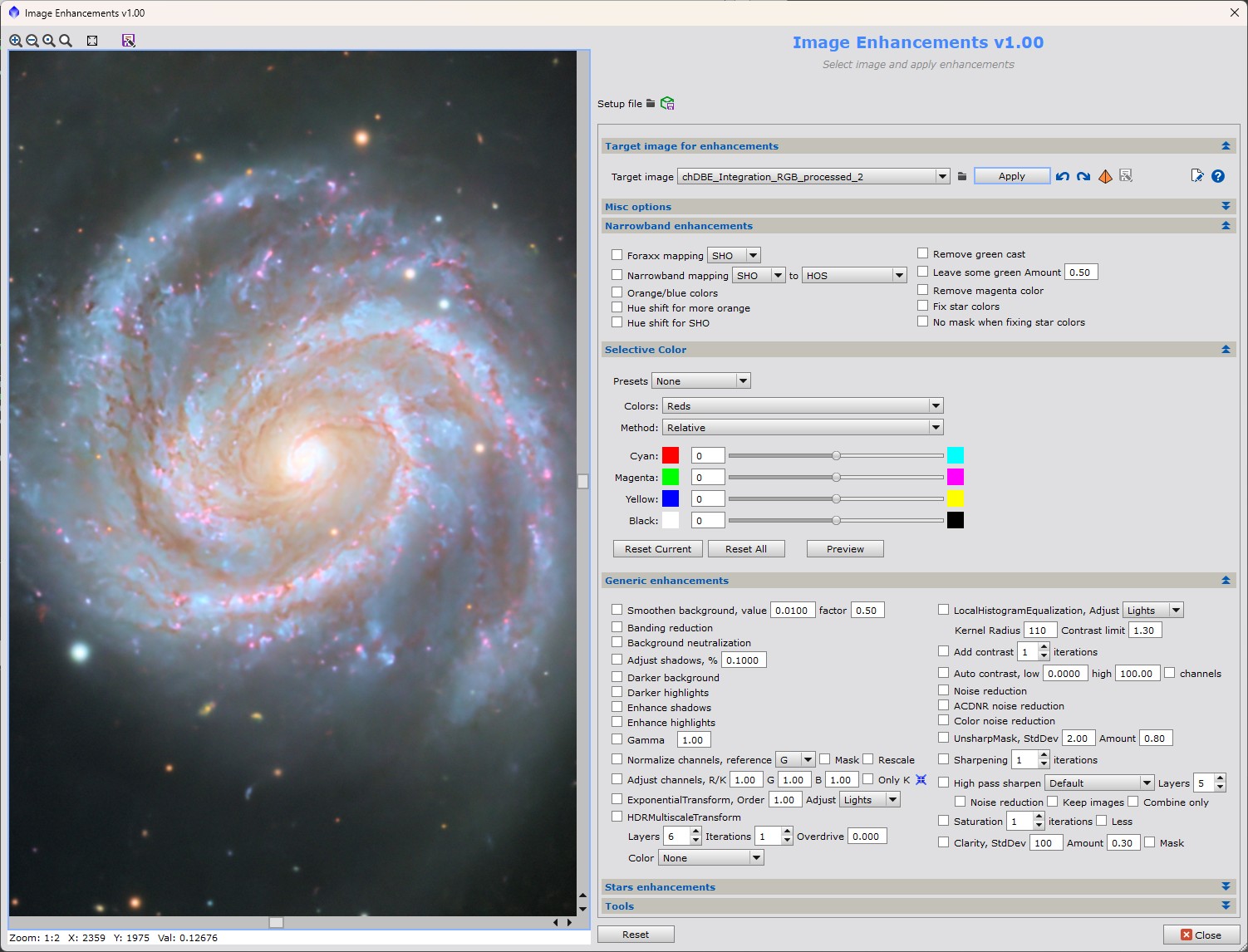Enable the Noise reduction checkbox
The width and height of the screenshot is (1248, 952).
coord(943,690)
